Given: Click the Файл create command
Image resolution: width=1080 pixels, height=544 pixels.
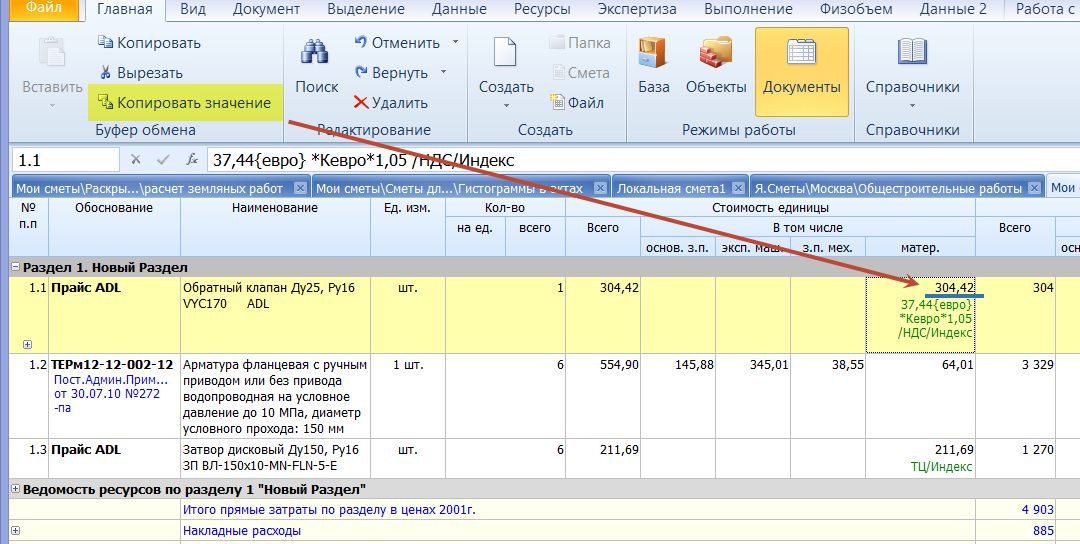Looking at the screenshot, I should pos(577,103).
